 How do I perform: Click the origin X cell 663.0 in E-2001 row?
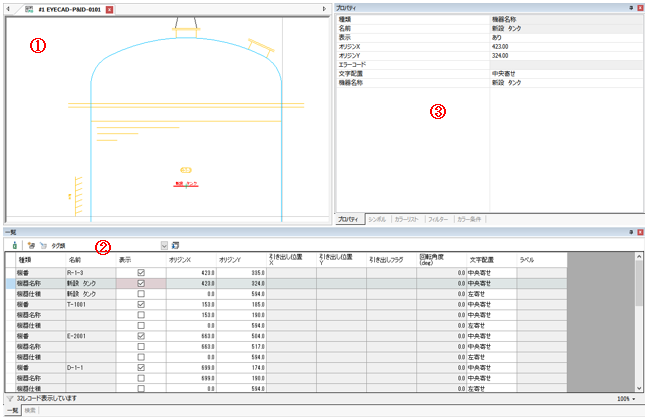click(x=191, y=336)
